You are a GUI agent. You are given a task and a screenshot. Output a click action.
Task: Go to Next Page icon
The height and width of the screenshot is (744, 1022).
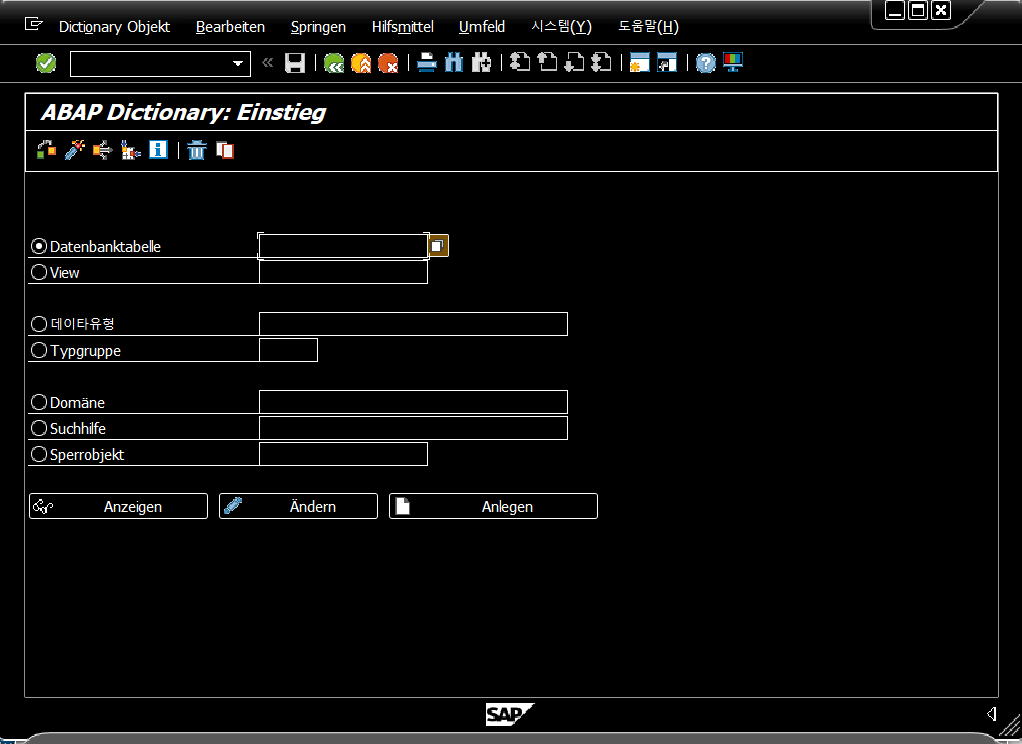pyautogui.click(x=574, y=63)
